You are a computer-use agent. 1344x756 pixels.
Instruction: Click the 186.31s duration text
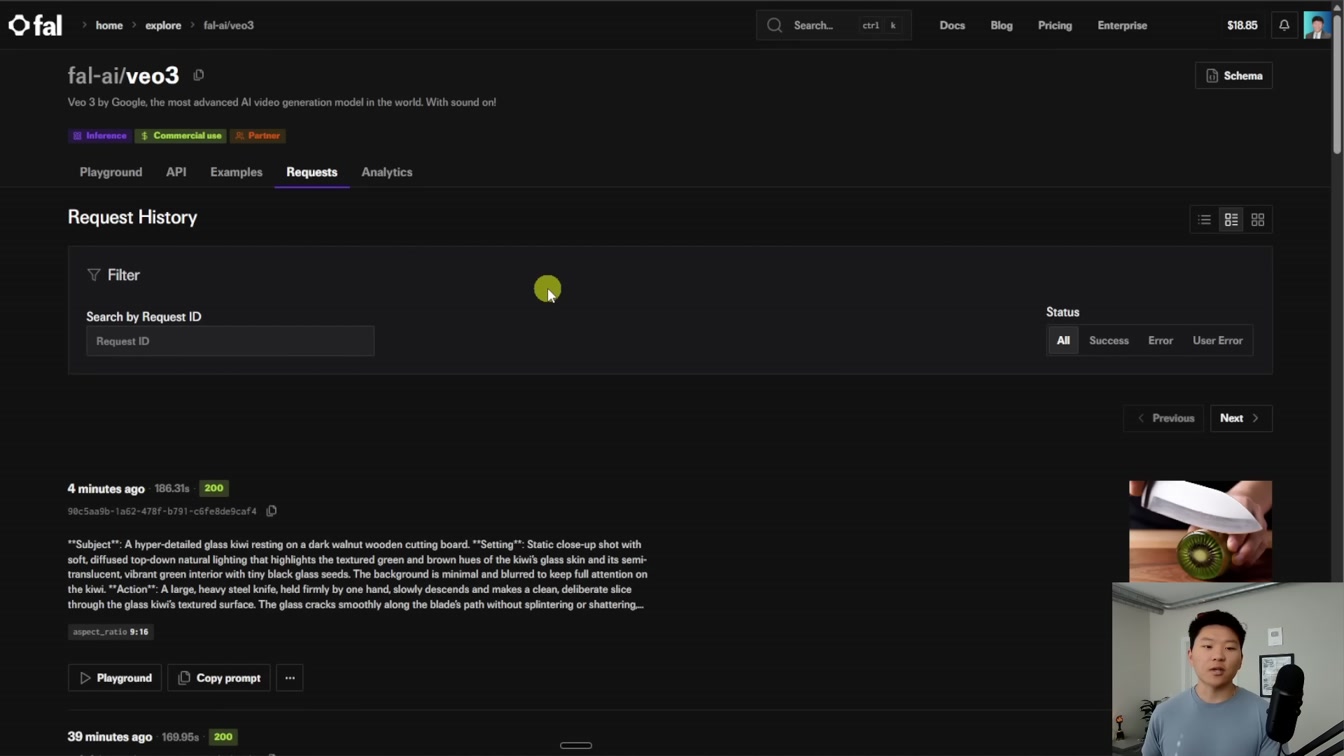(172, 488)
